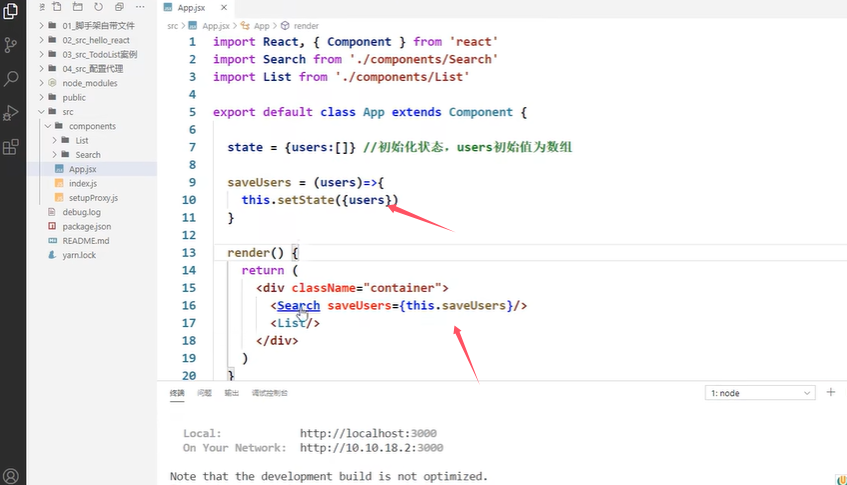The image size is (847, 485).
Task: Click the './components/List' import path
Action: pos(401,77)
